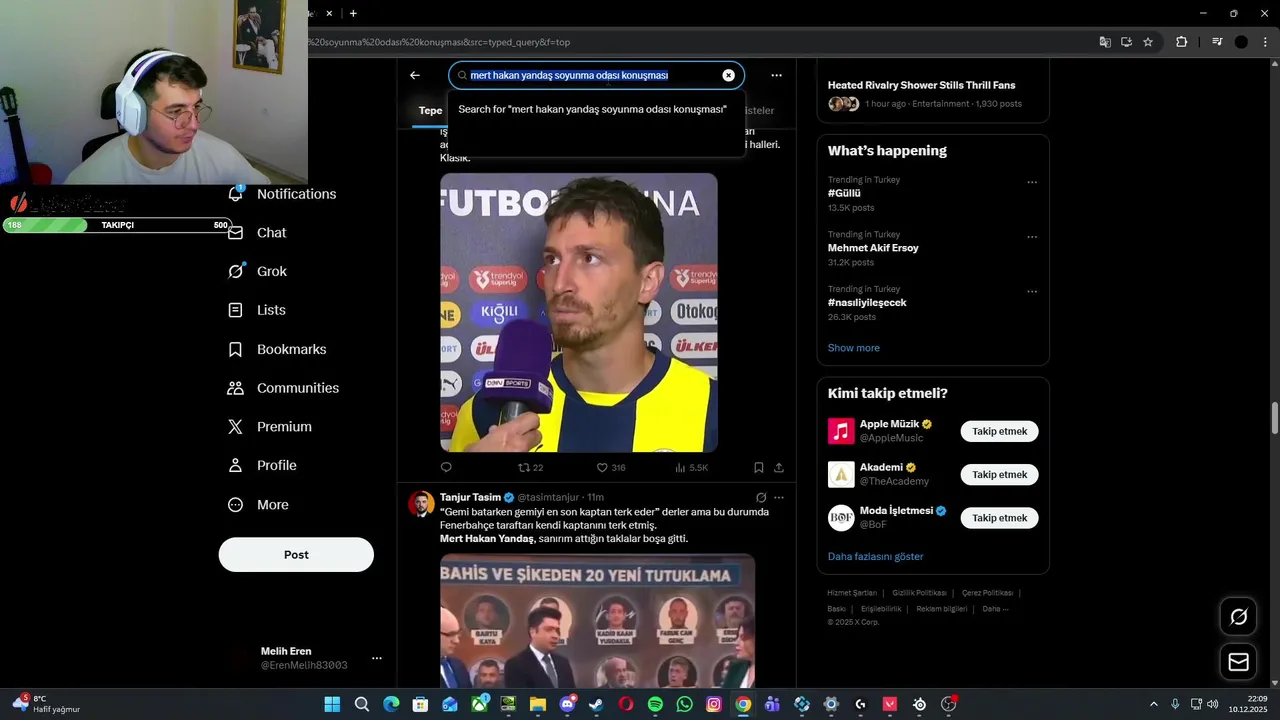Viewport: 1280px width, 720px height.
Task: Open search settings three-dot menu
Action: pos(776,75)
